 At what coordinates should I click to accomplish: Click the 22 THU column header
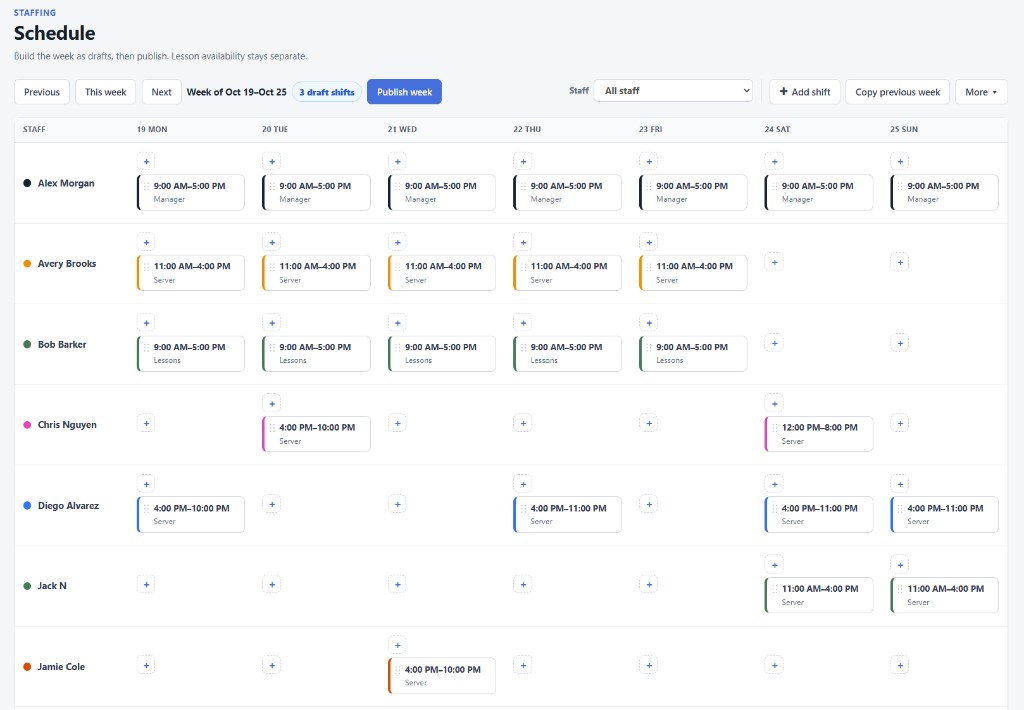click(527, 129)
